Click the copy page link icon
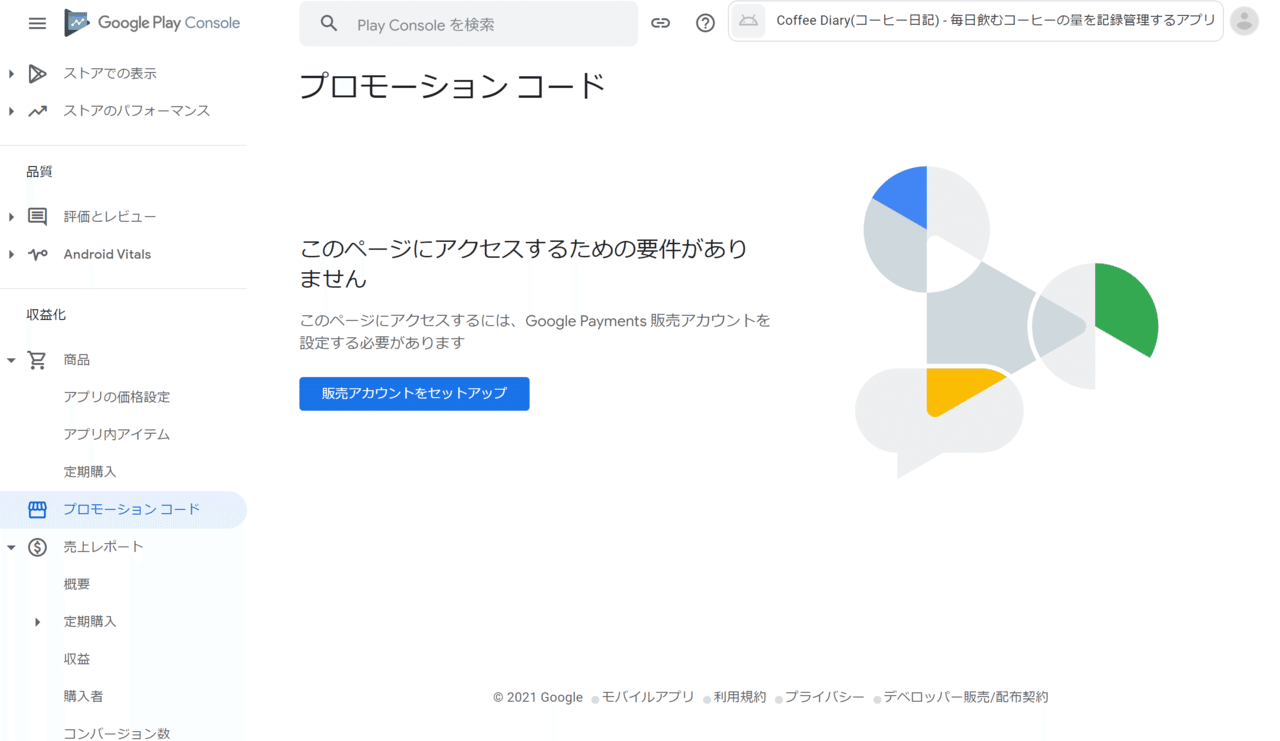 point(660,22)
